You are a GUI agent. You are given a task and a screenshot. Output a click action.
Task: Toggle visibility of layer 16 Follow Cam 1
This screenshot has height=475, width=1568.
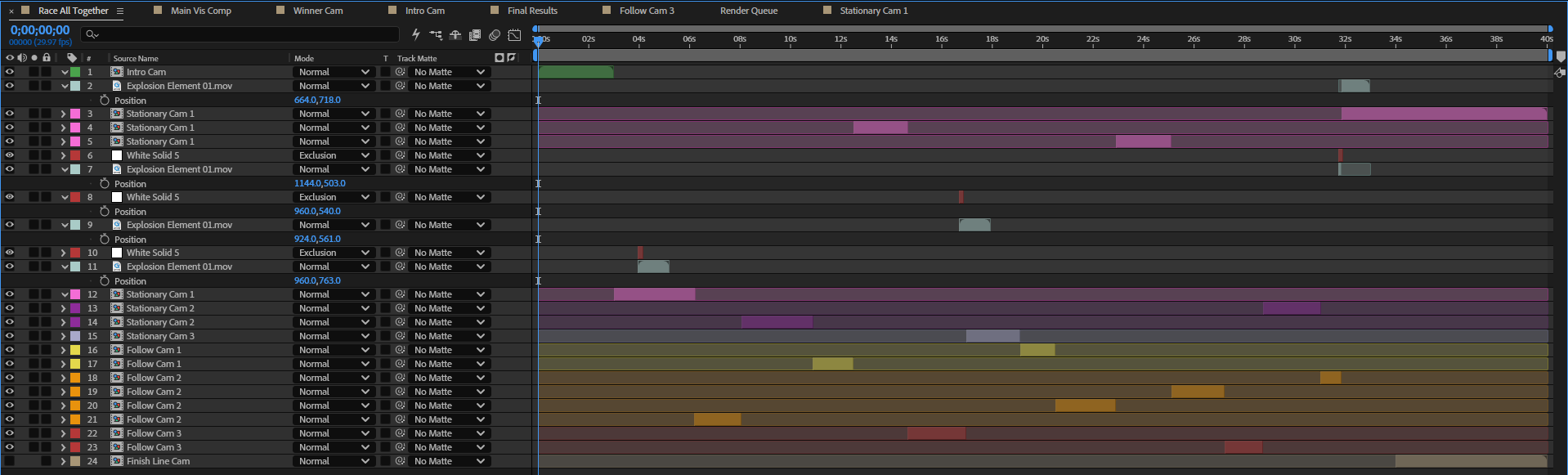click(x=10, y=350)
